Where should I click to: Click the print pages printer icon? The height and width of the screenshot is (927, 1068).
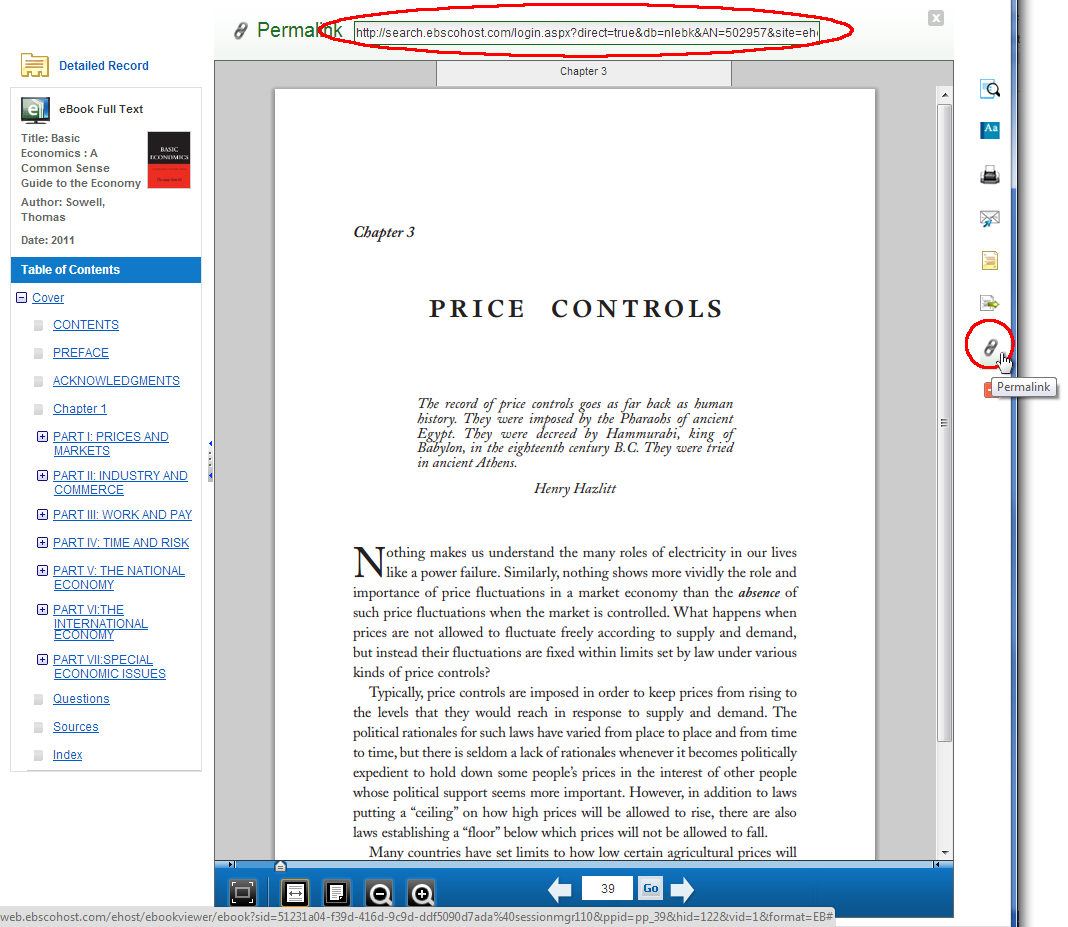pos(990,175)
